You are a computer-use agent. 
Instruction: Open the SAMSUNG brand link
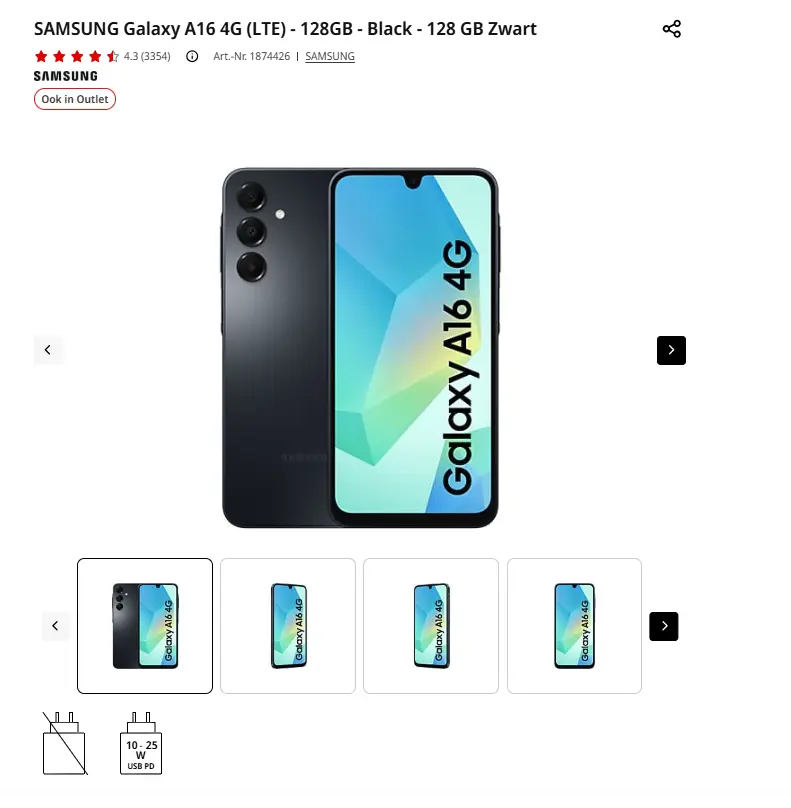330,56
